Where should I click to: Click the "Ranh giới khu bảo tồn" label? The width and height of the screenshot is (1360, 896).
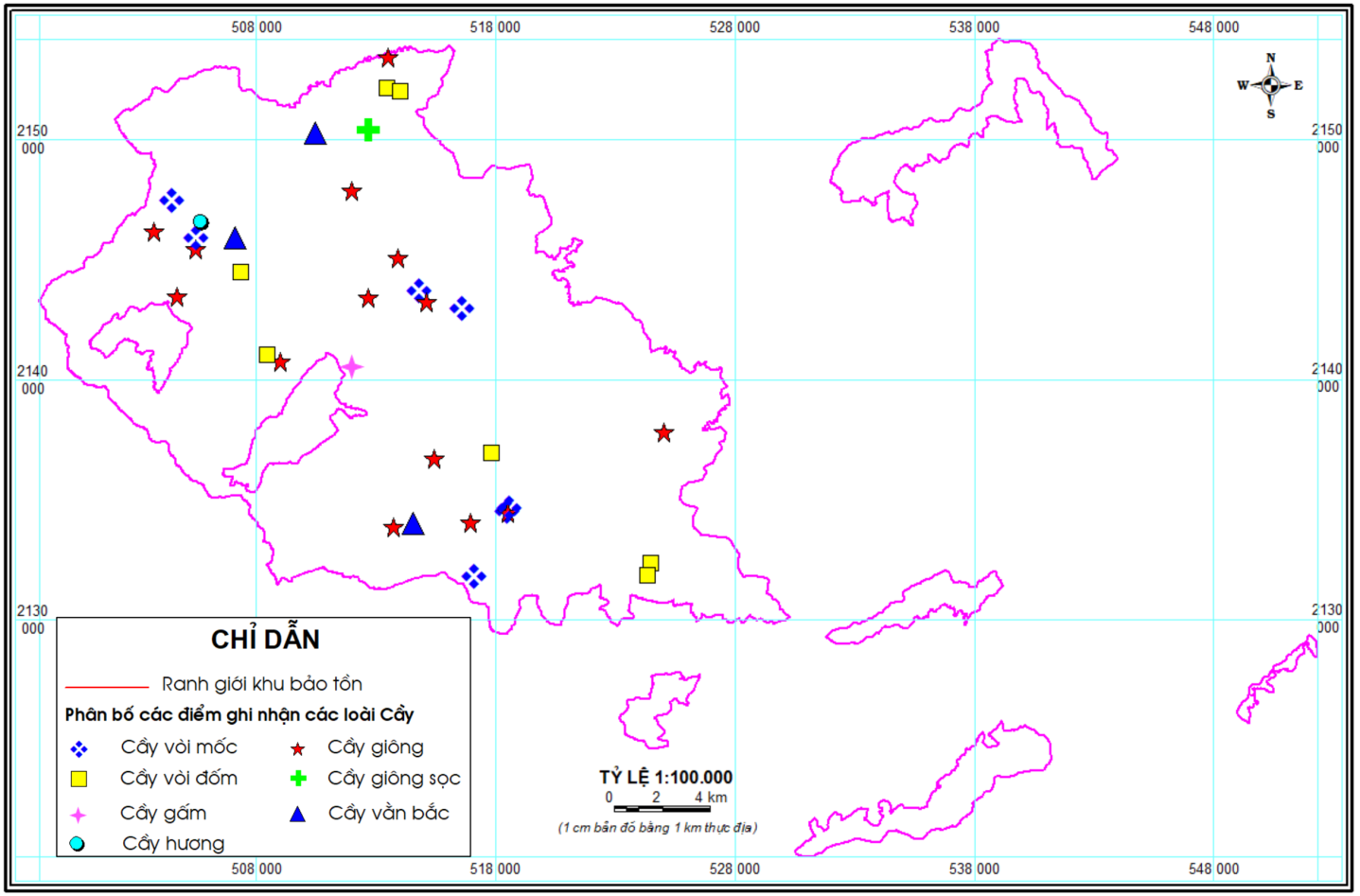click(x=261, y=684)
